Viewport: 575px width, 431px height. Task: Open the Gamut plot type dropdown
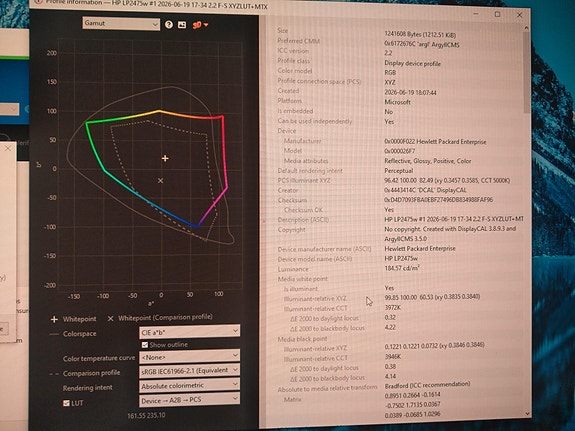[121, 23]
